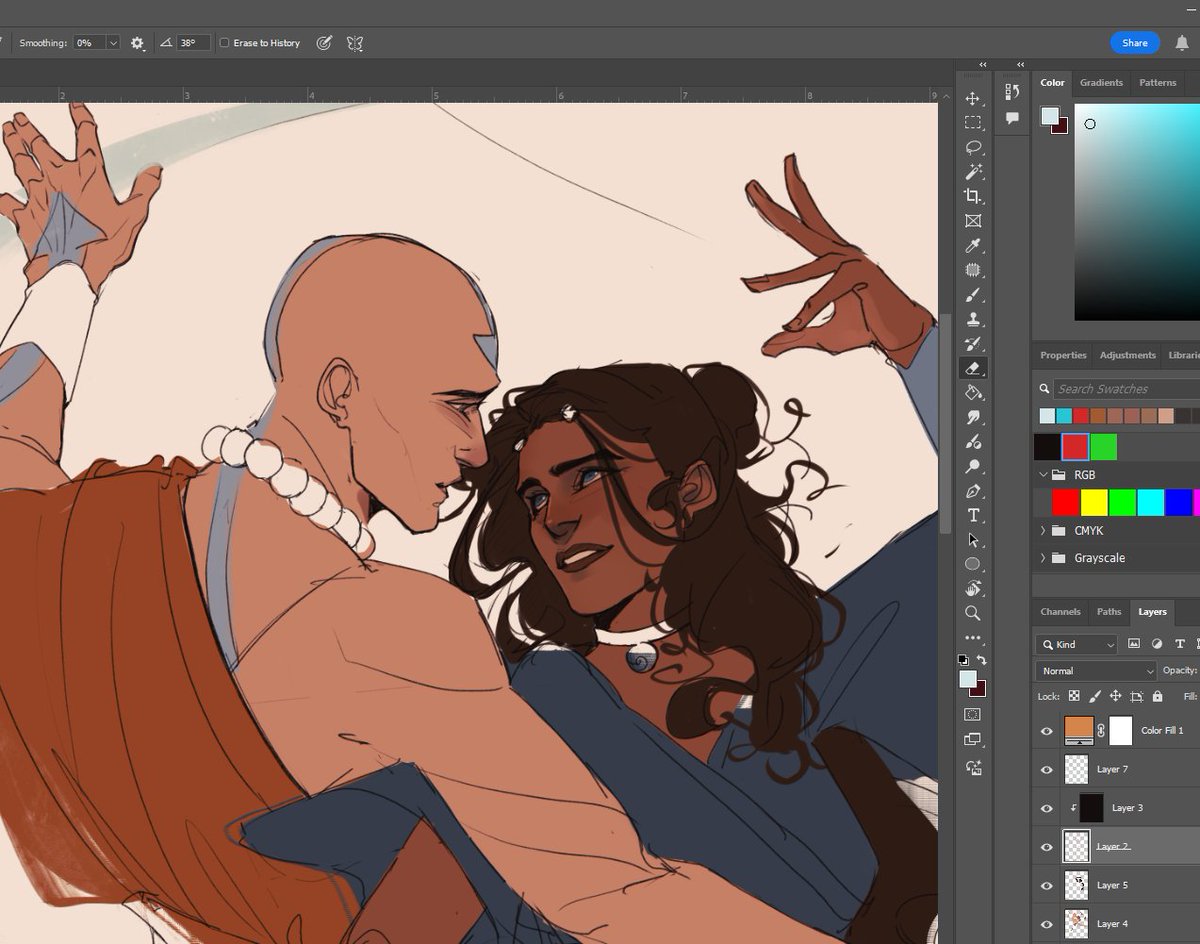This screenshot has width=1200, height=944.
Task: Select the Paint Bucket tool
Action: click(x=972, y=393)
